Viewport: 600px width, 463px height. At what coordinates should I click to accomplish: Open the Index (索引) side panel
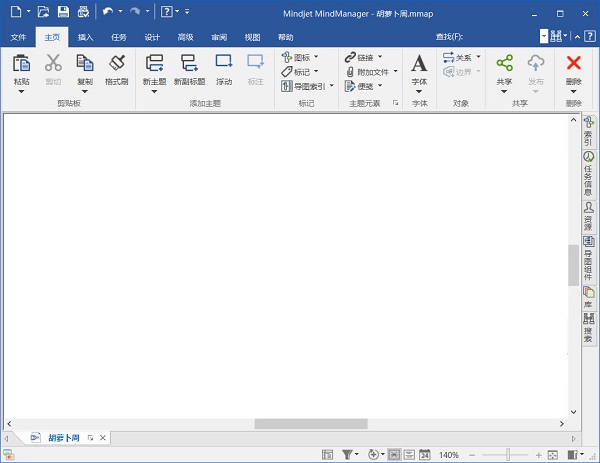pos(588,131)
